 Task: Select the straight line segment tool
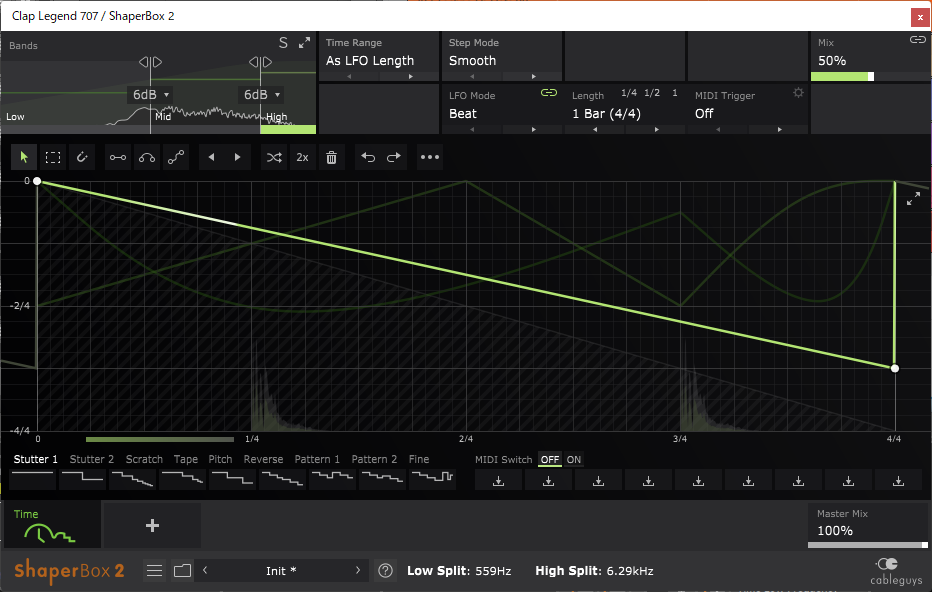[x=118, y=157]
